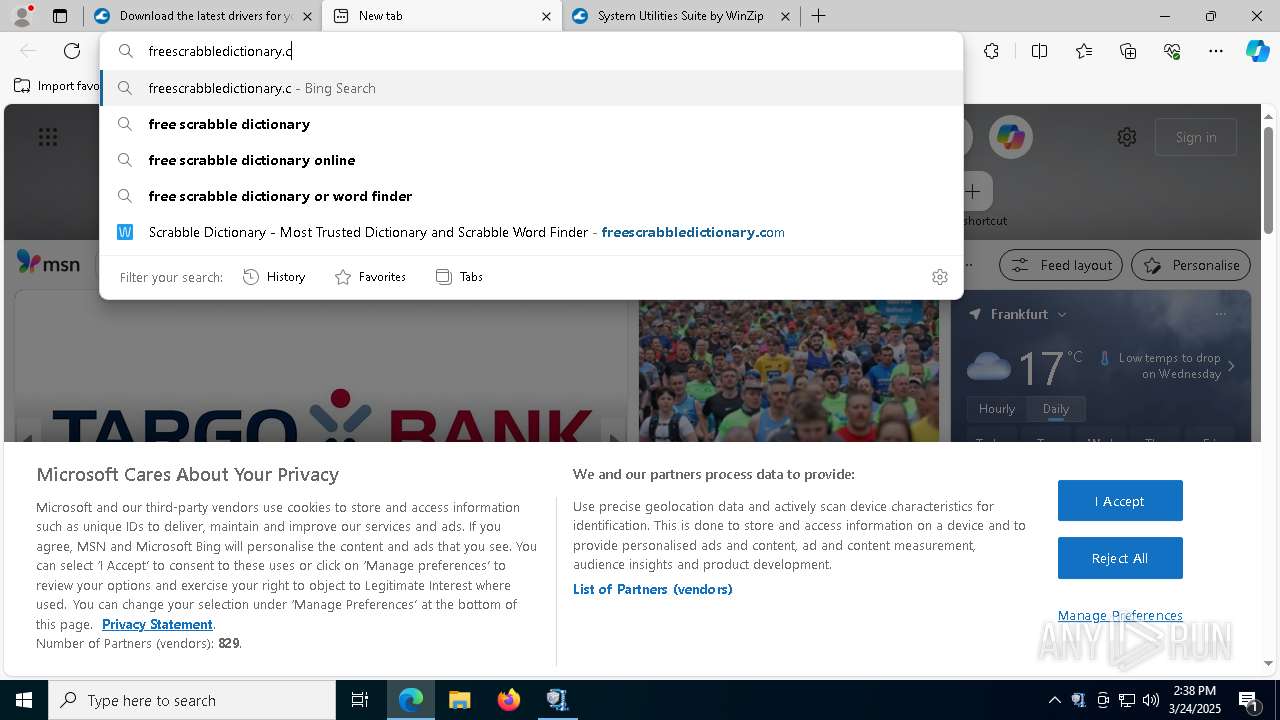The width and height of the screenshot is (1280, 720).
Task: Open the marathon runners news thumbnail
Action: 789,370
